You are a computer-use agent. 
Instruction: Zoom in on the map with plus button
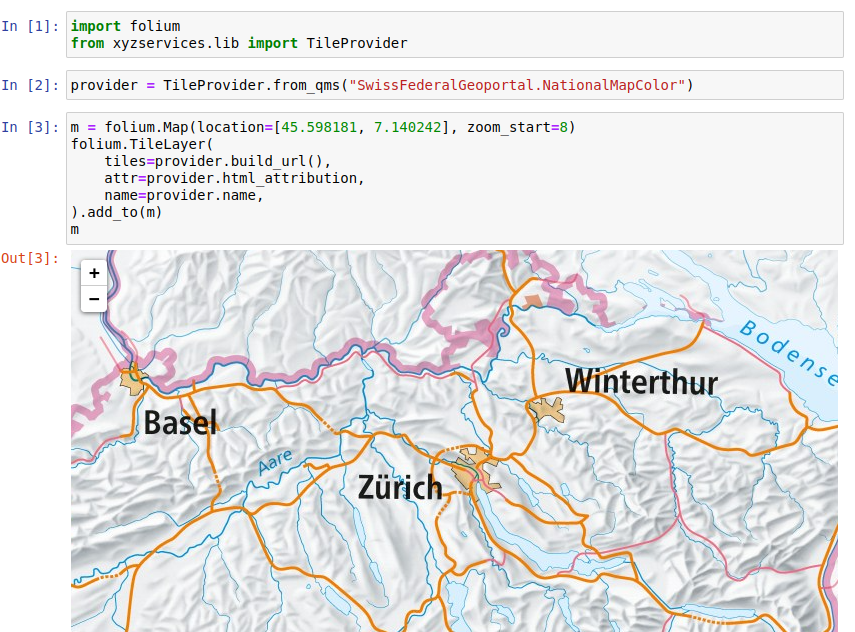94,273
